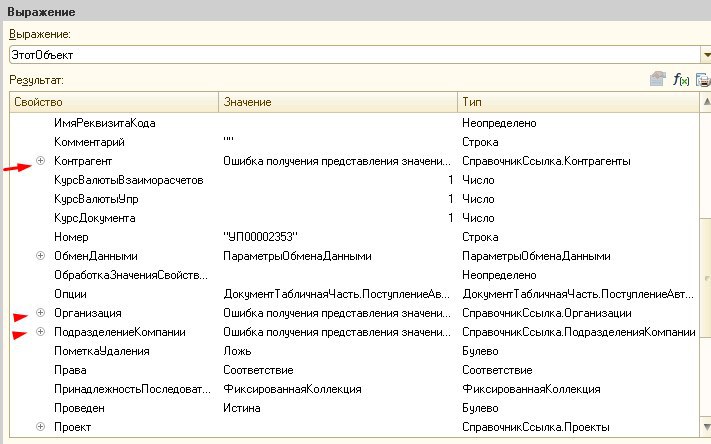Click the ПараметрыОбменаДанными value cell
Viewport: 711px width, 444px height.
tap(297, 256)
